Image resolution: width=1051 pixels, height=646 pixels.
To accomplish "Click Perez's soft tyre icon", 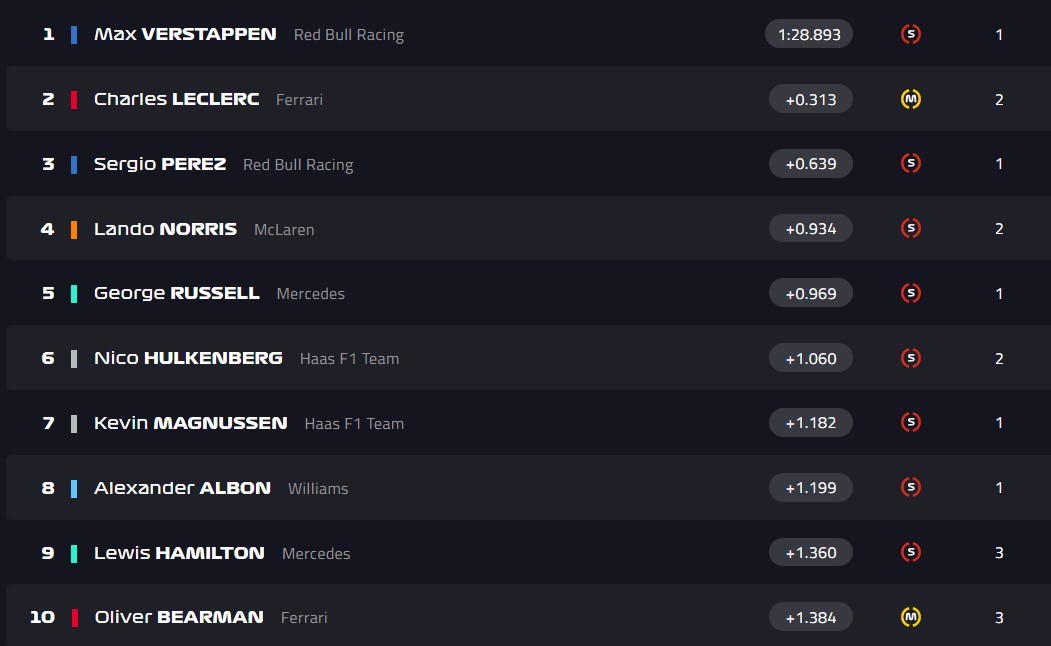I will [x=910, y=163].
